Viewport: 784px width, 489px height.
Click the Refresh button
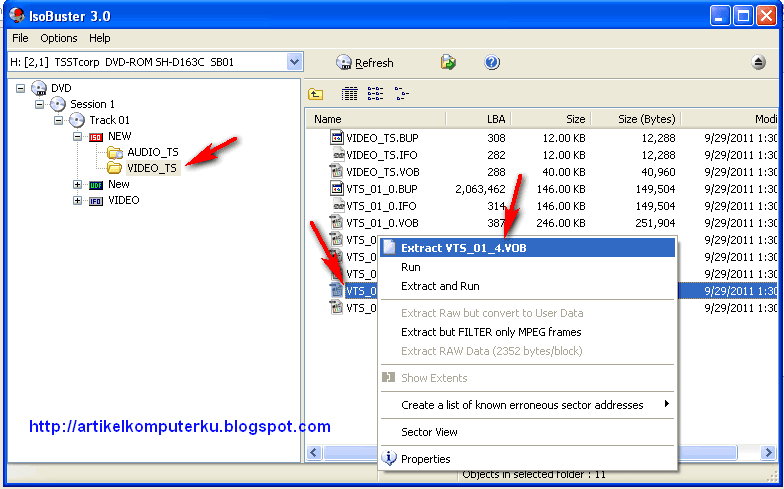(365, 62)
